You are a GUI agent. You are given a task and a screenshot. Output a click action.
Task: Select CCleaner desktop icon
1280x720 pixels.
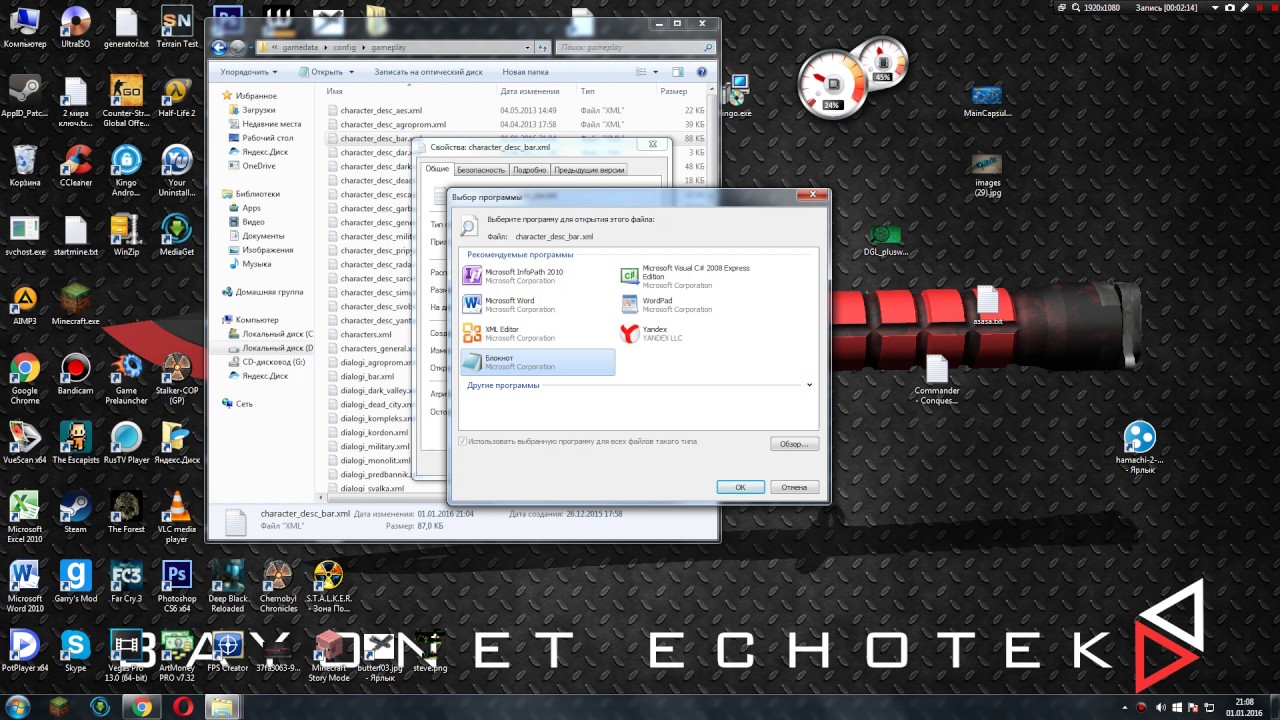coord(76,167)
